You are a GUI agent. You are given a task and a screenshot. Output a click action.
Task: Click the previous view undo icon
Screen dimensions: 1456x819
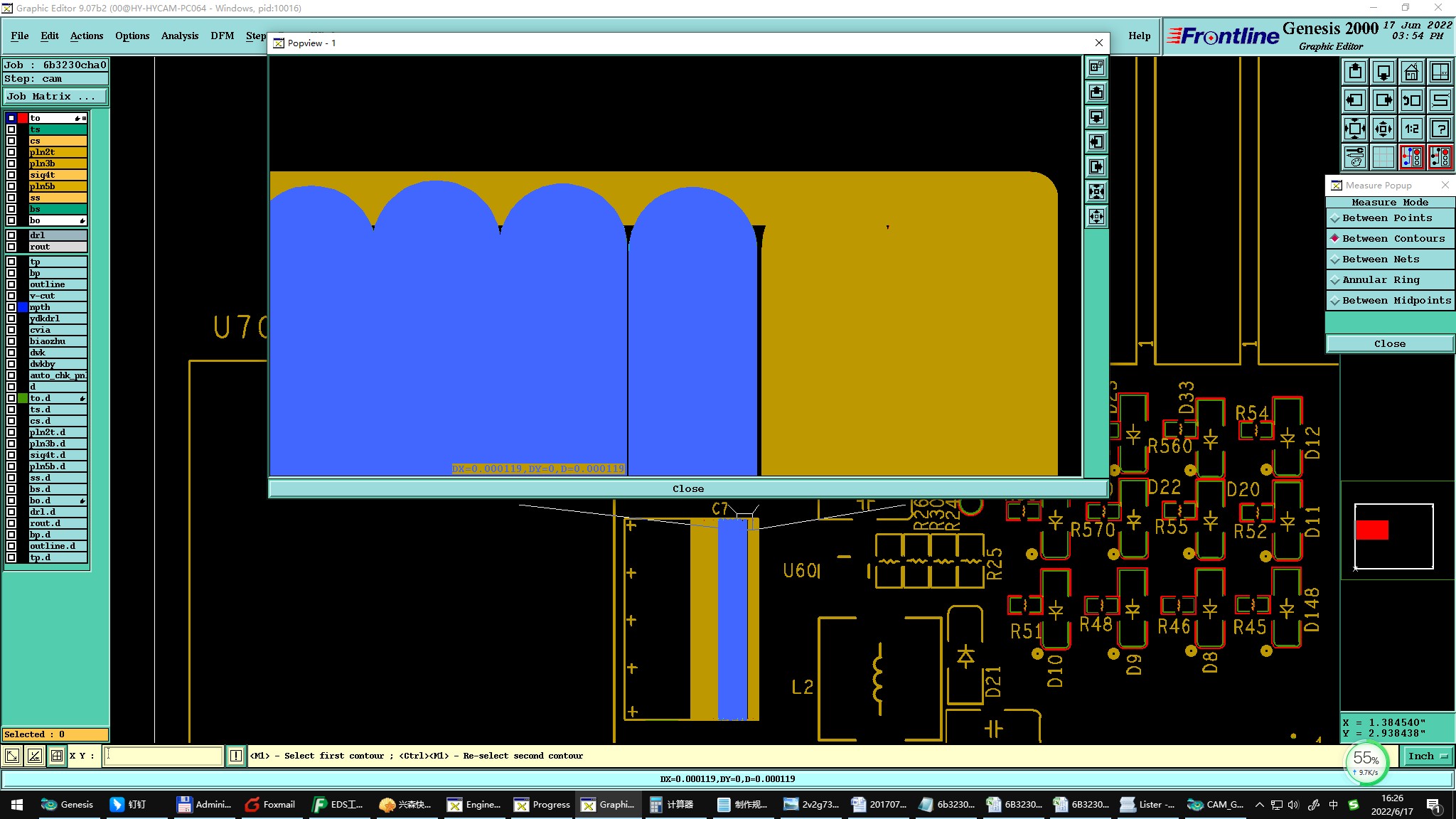pyautogui.click(x=1411, y=100)
